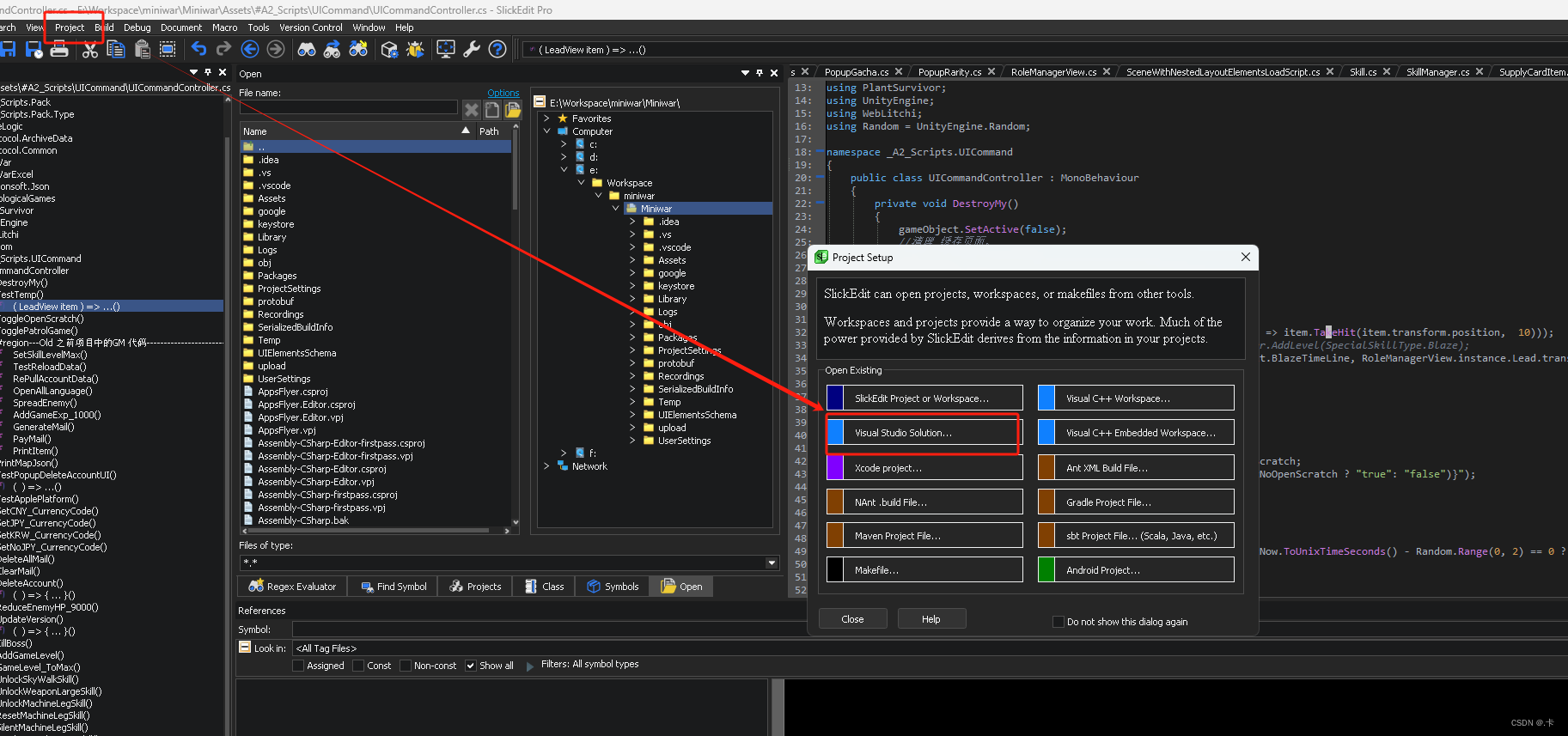Click the Debug bug icon
This screenshot has height=736, width=1568.
(x=415, y=49)
